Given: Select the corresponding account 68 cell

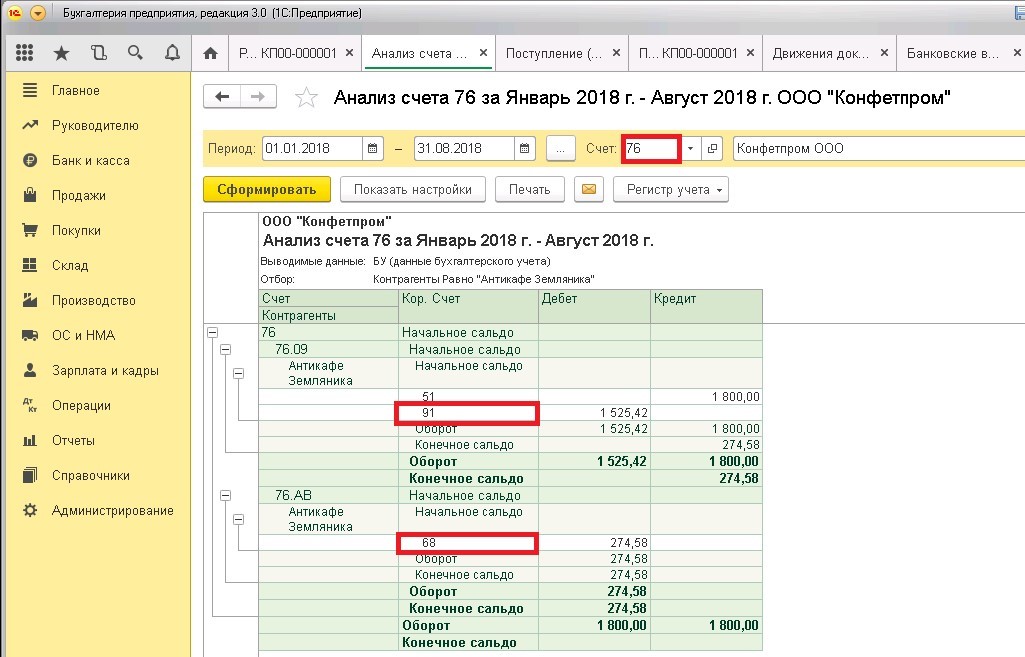Looking at the screenshot, I should point(468,543).
